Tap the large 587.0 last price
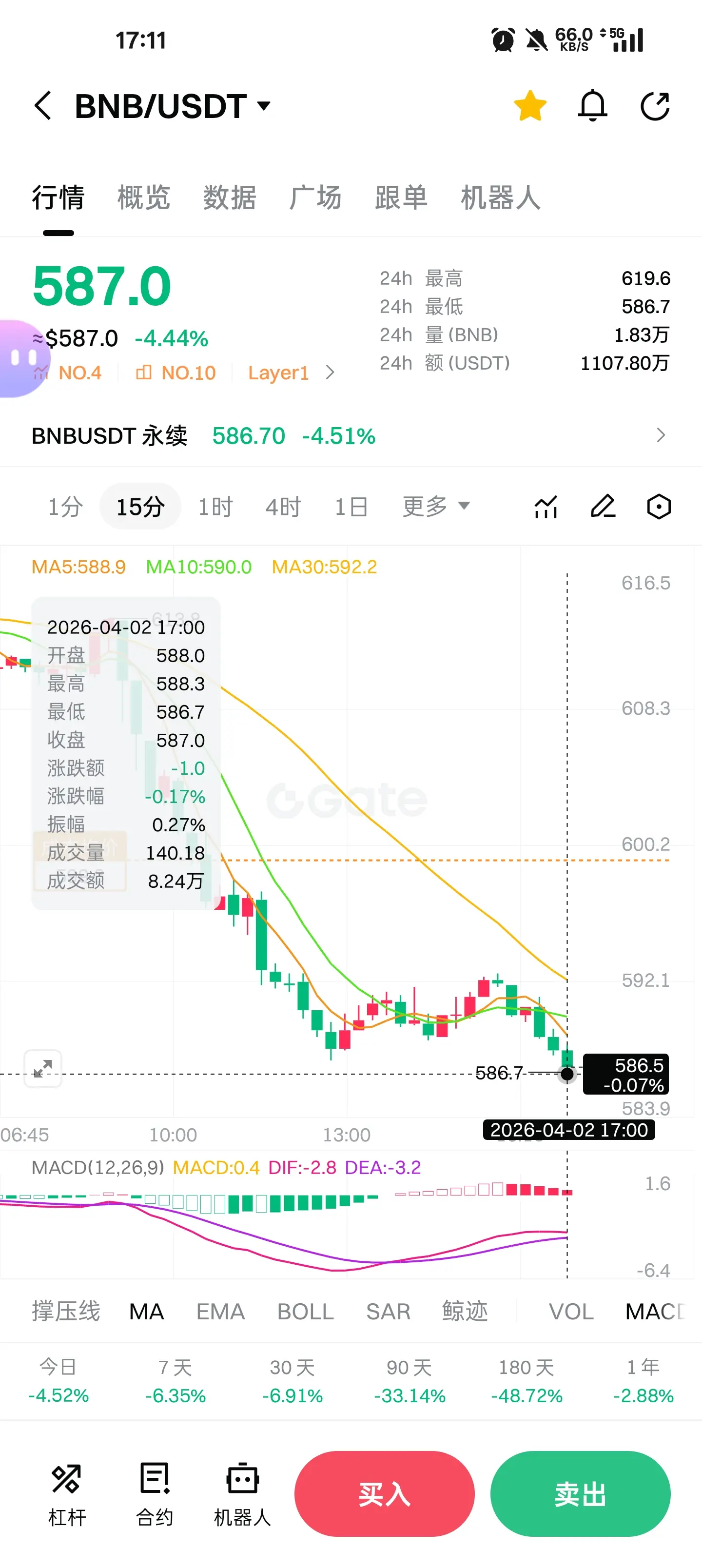Viewport: 702px width, 1568px height. [x=102, y=286]
